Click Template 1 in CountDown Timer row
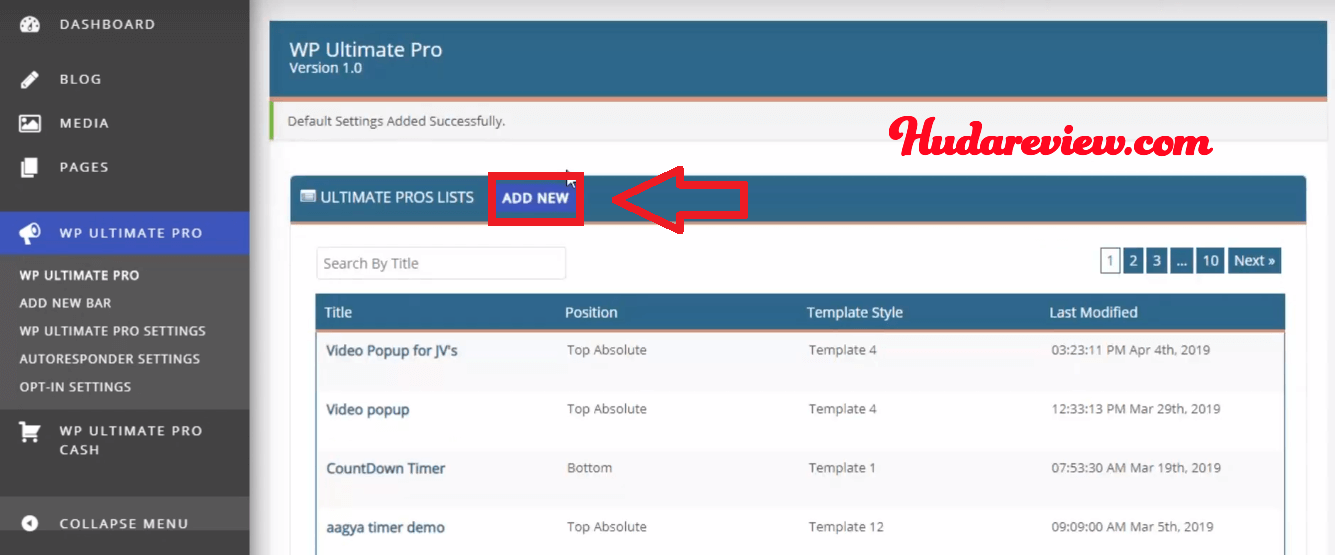 tap(842, 468)
